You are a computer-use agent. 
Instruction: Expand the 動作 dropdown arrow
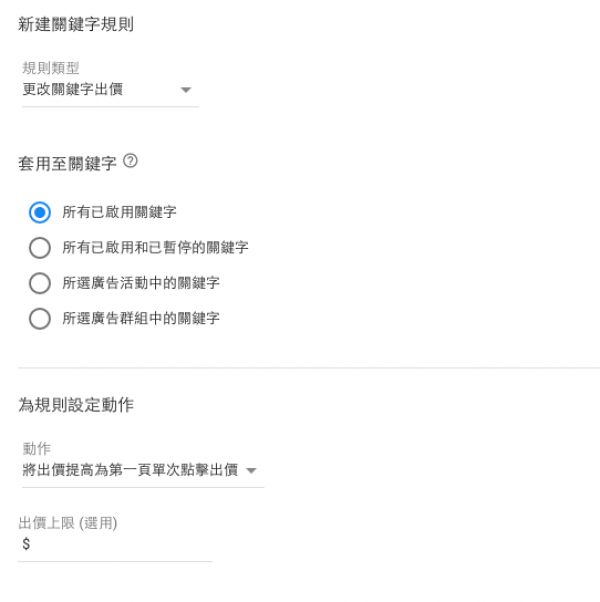pos(251,470)
